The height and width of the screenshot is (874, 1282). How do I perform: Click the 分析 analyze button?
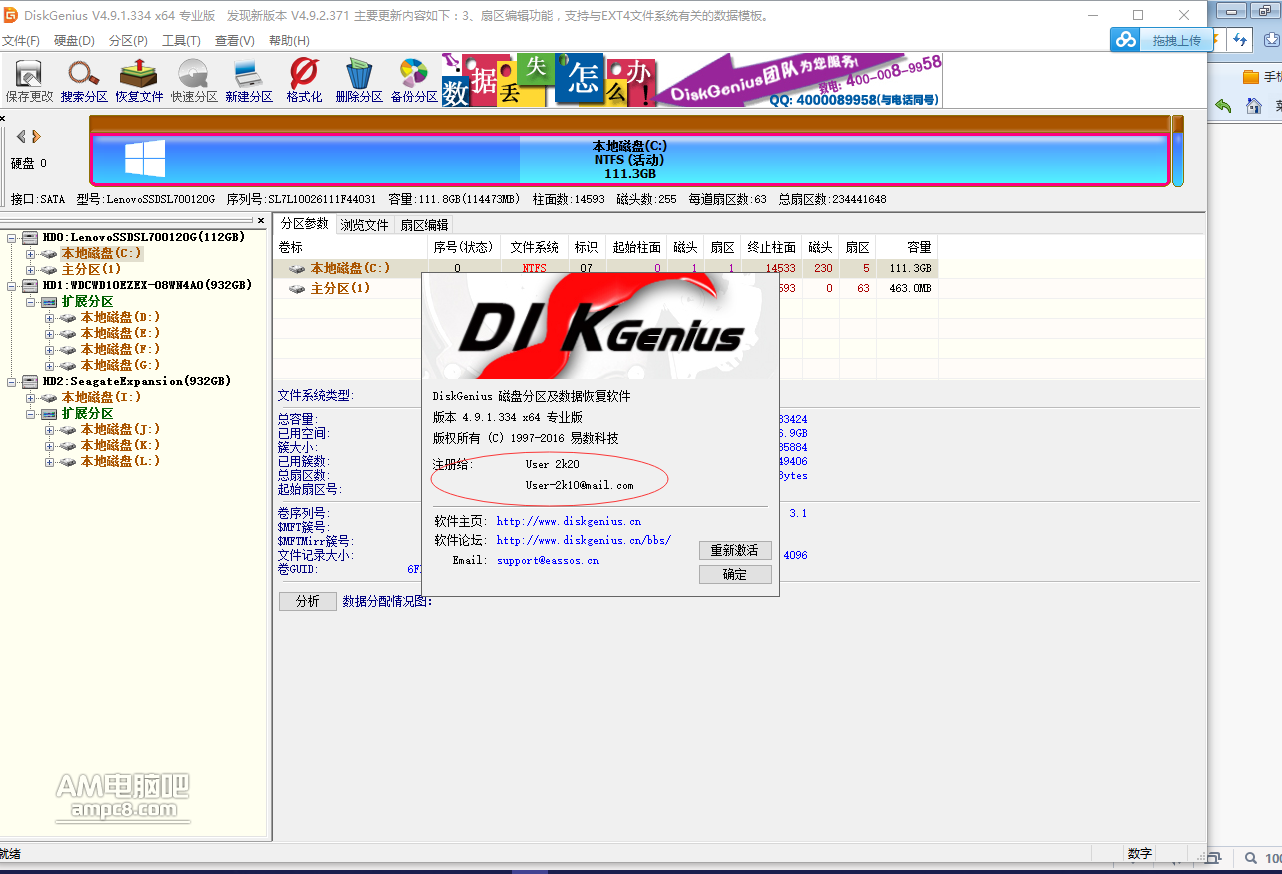307,601
